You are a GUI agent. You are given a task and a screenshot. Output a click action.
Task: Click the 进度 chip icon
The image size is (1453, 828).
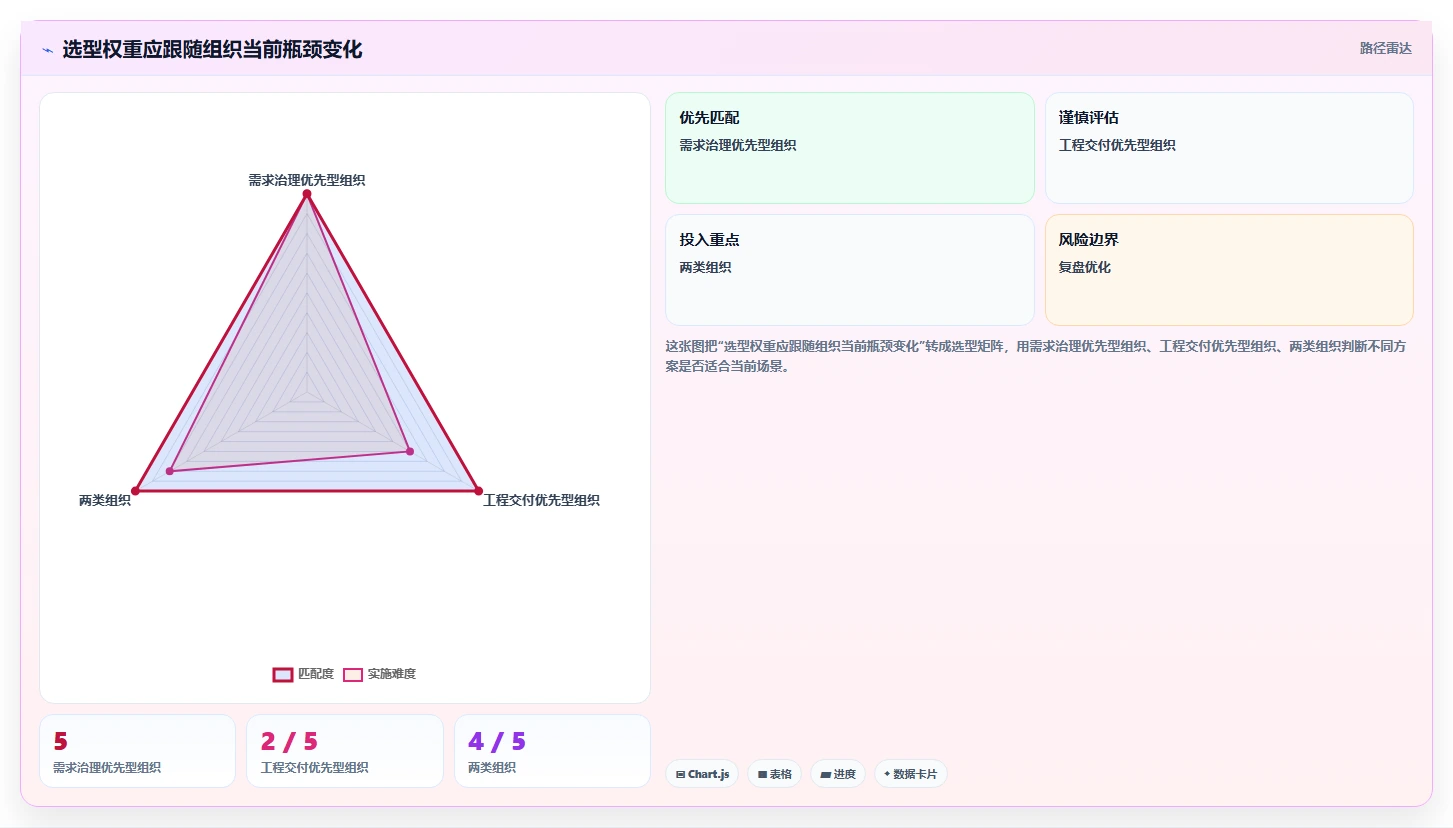pos(826,774)
